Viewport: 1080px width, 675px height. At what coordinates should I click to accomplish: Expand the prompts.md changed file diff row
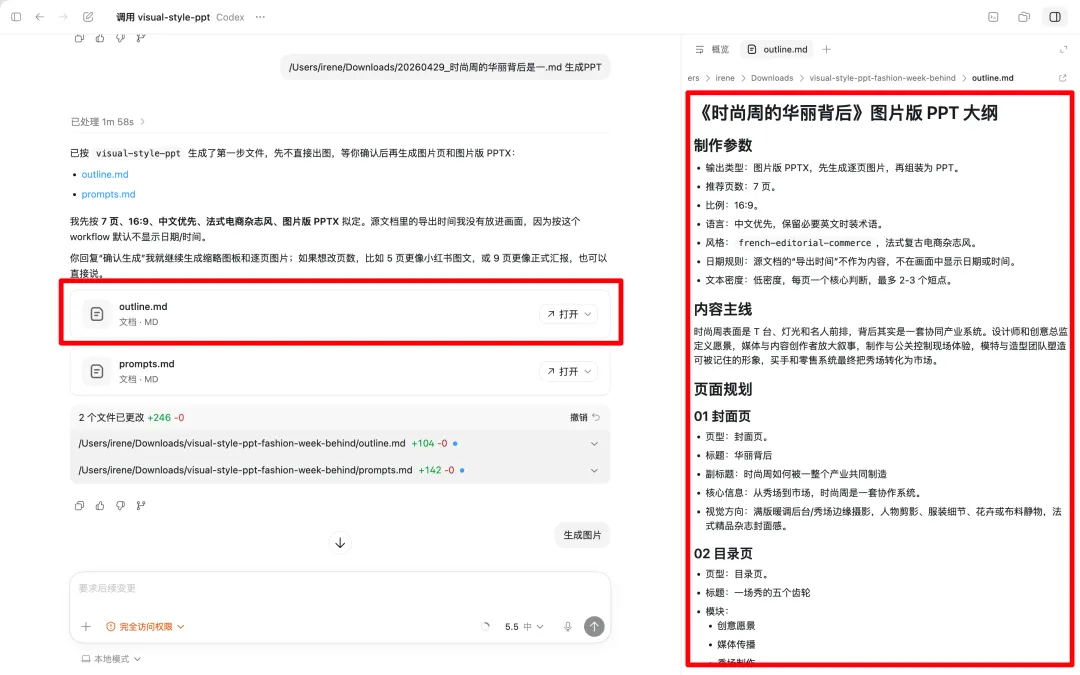[x=594, y=470]
